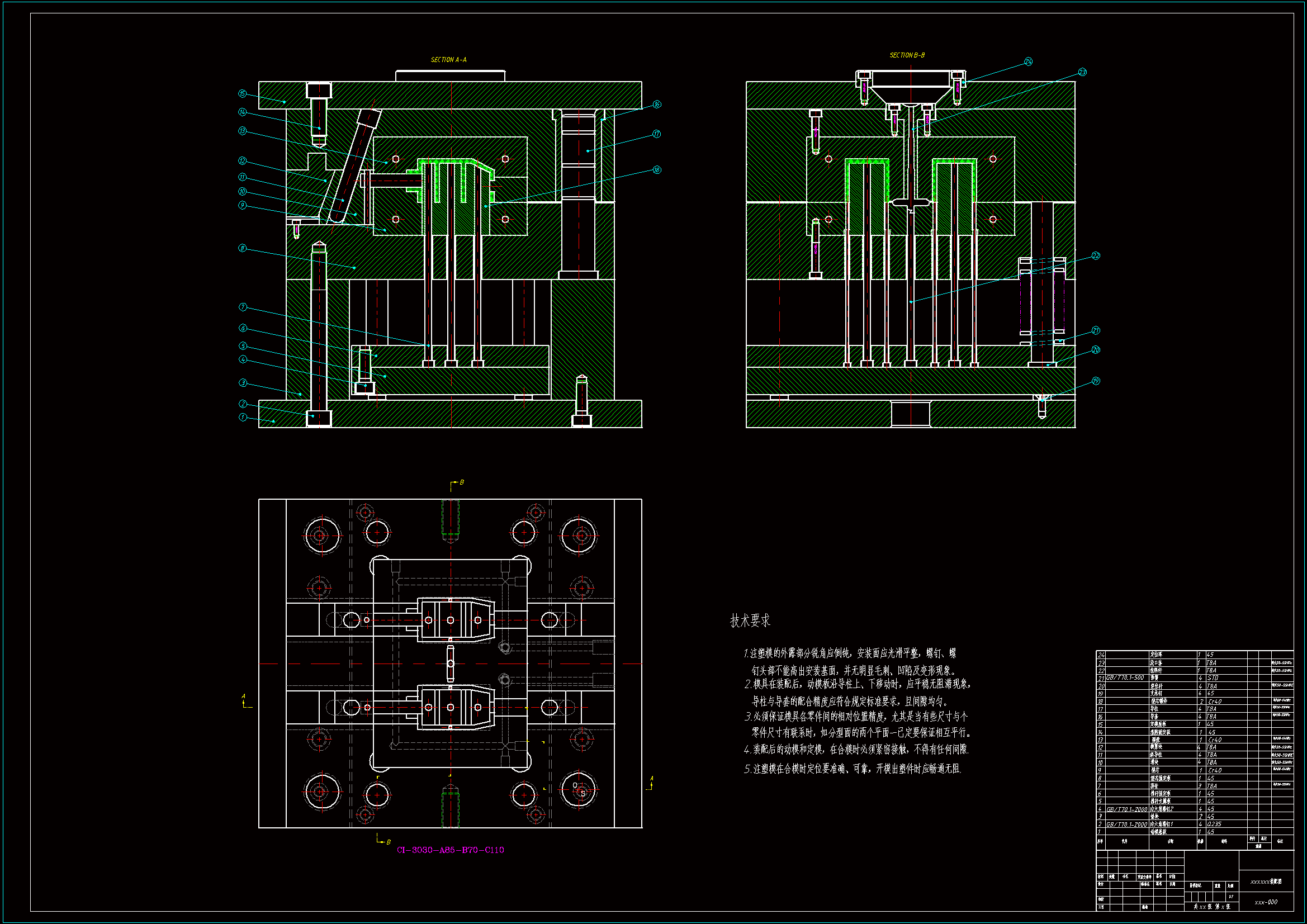Image resolution: width=1307 pixels, height=924 pixels.
Task: Click part balloon number 18 in Section A-A
Action: [657, 170]
